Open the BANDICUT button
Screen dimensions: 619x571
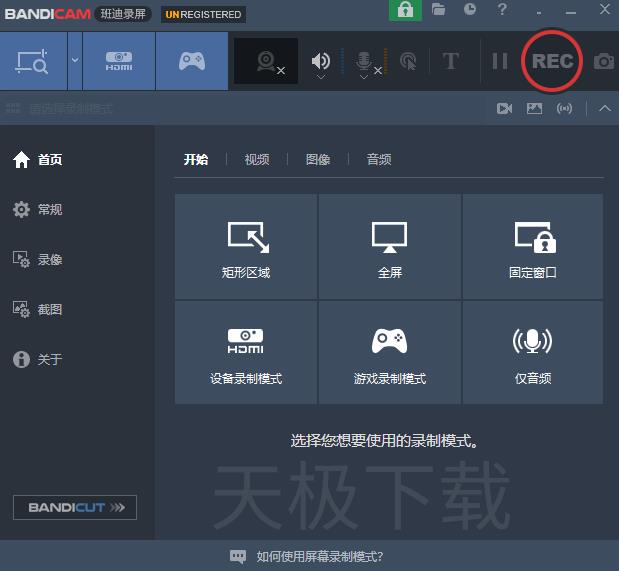pyautogui.click(x=75, y=507)
